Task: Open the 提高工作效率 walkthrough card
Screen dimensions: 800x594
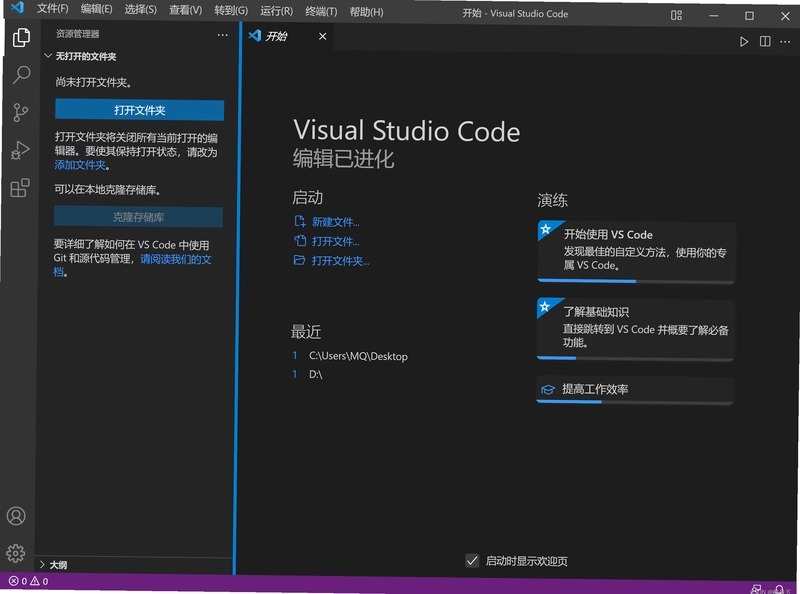Action: coord(635,390)
